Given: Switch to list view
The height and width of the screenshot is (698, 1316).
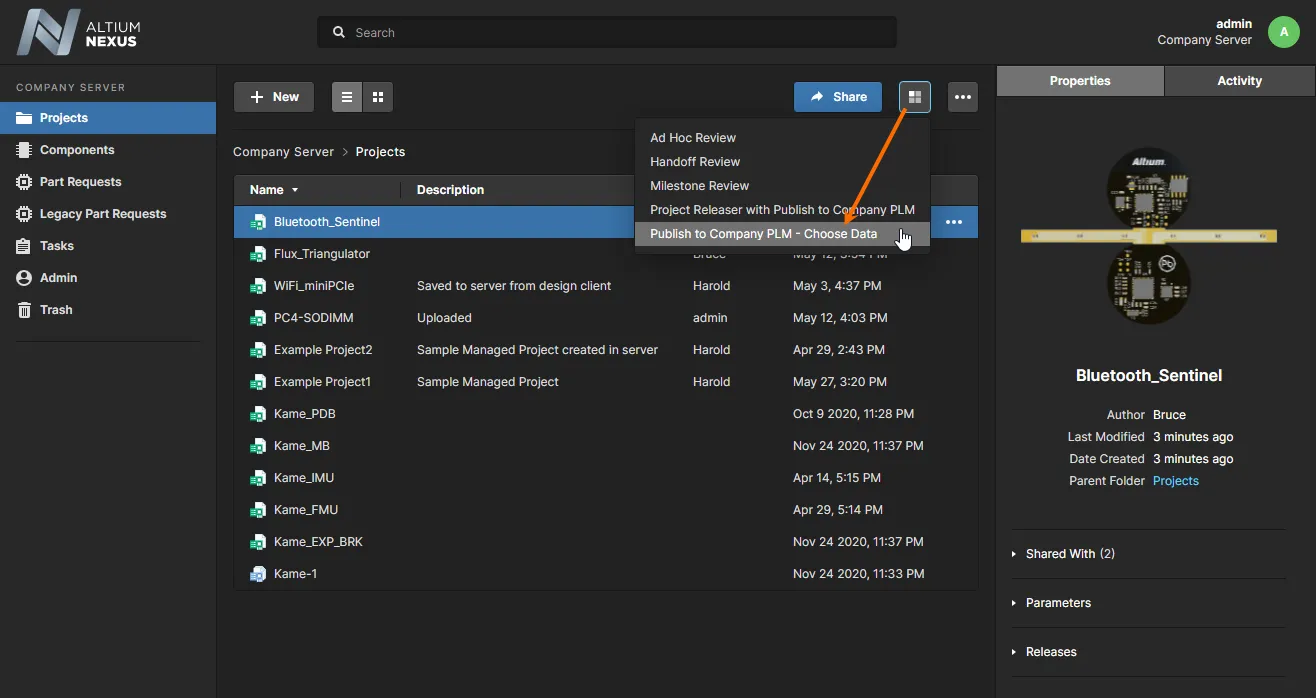Looking at the screenshot, I should coord(347,97).
